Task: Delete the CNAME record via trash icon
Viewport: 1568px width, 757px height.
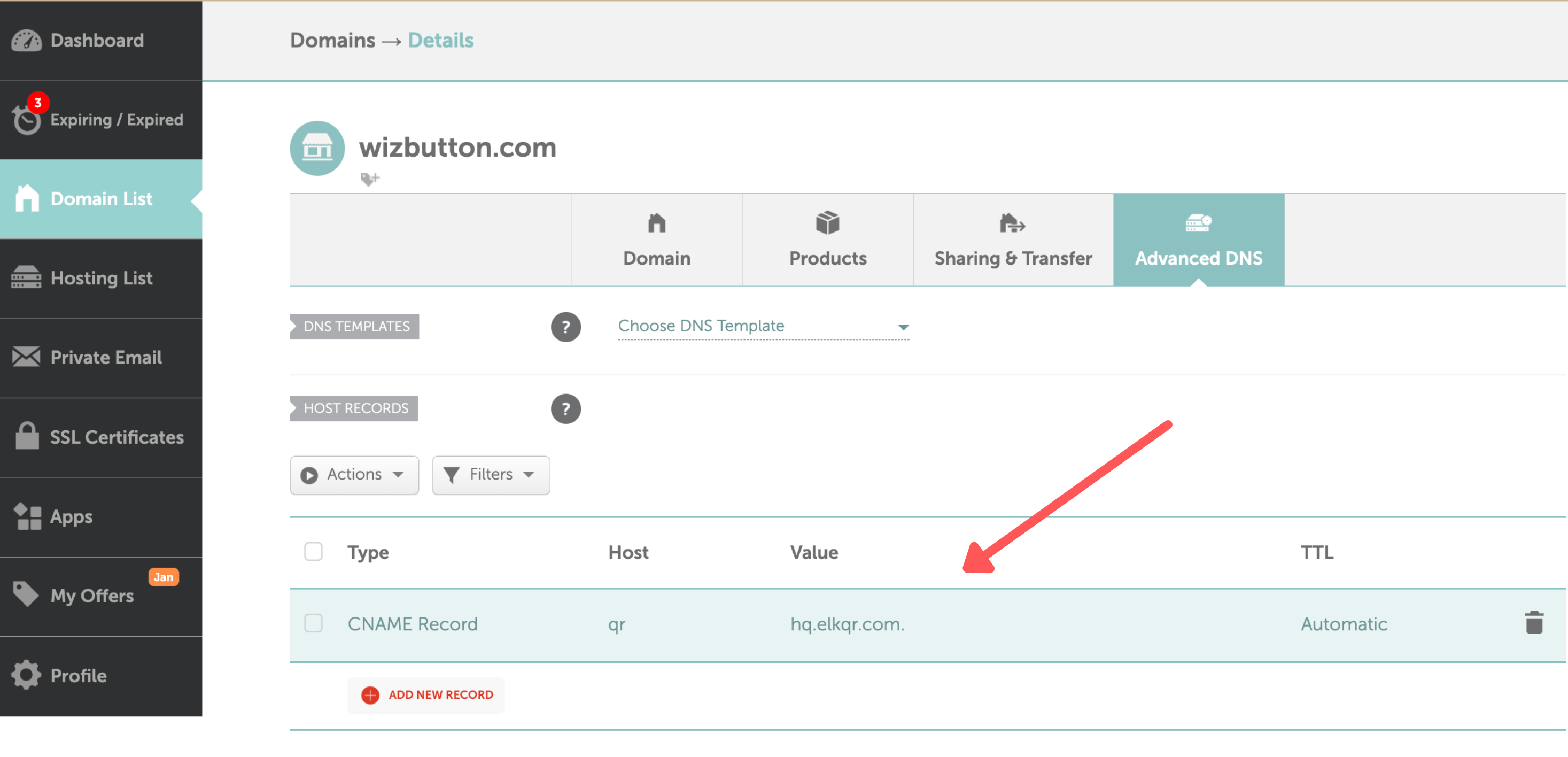Action: pyautogui.click(x=1535, y=623)
